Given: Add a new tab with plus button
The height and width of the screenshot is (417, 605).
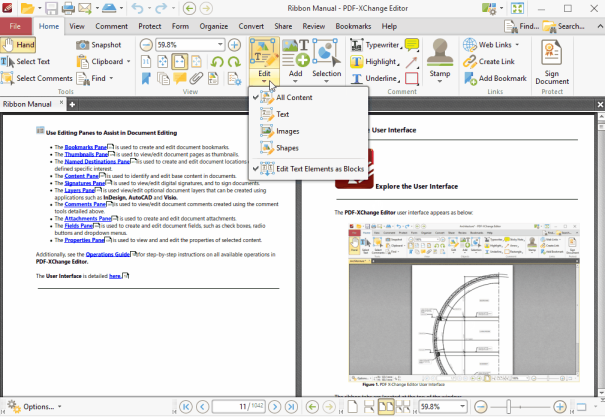Looking at the screenshot, I should tap(72, 104).
